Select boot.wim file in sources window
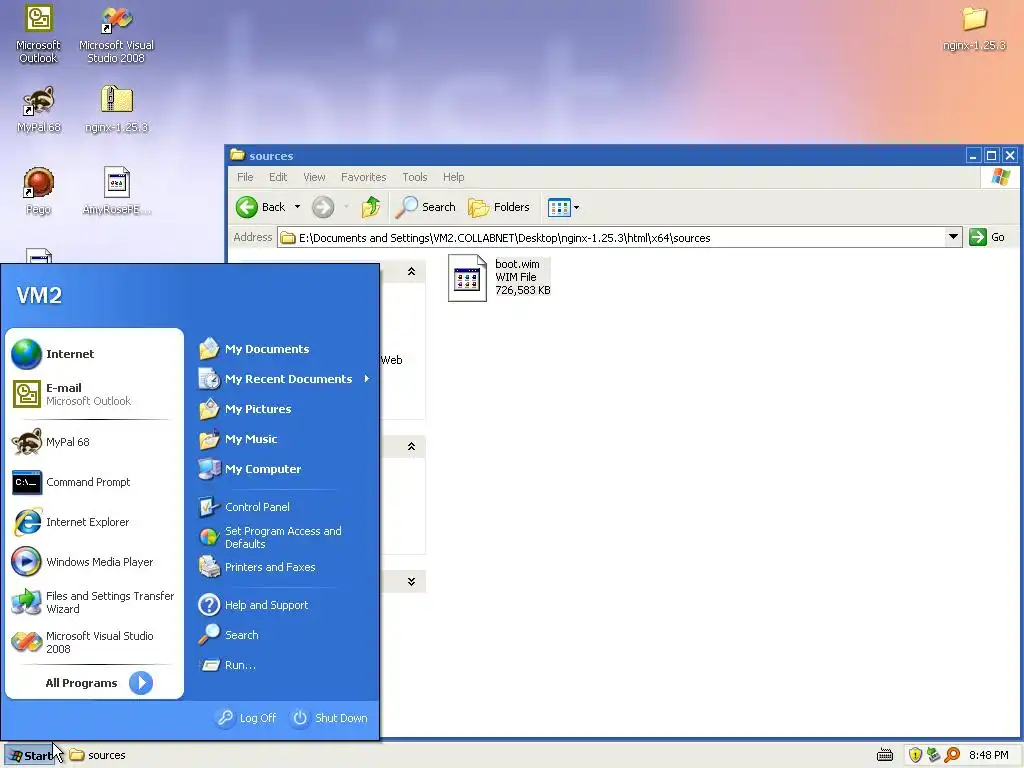 click(x=500, y=278)
